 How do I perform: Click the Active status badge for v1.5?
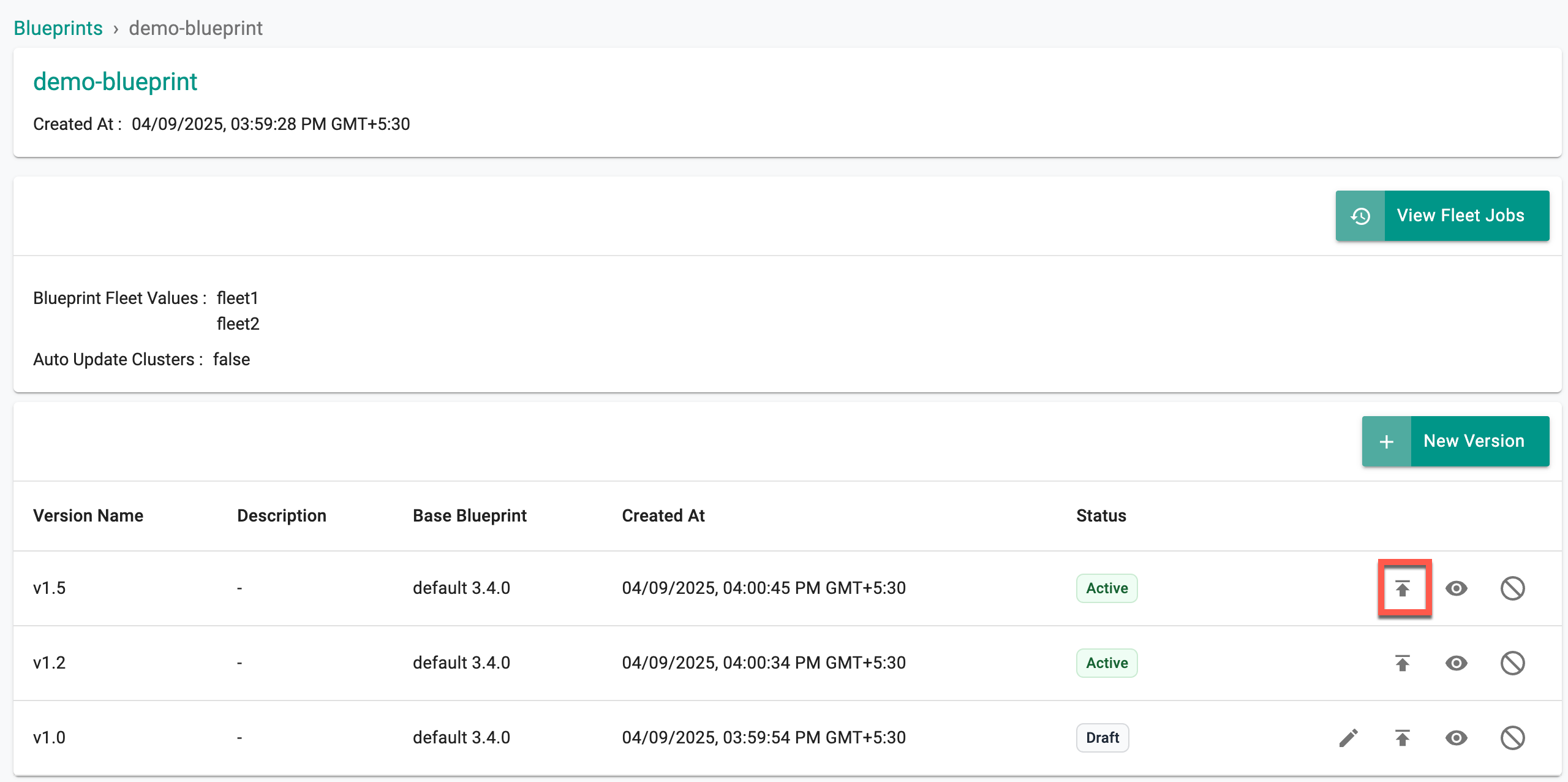click(1107, 588)
